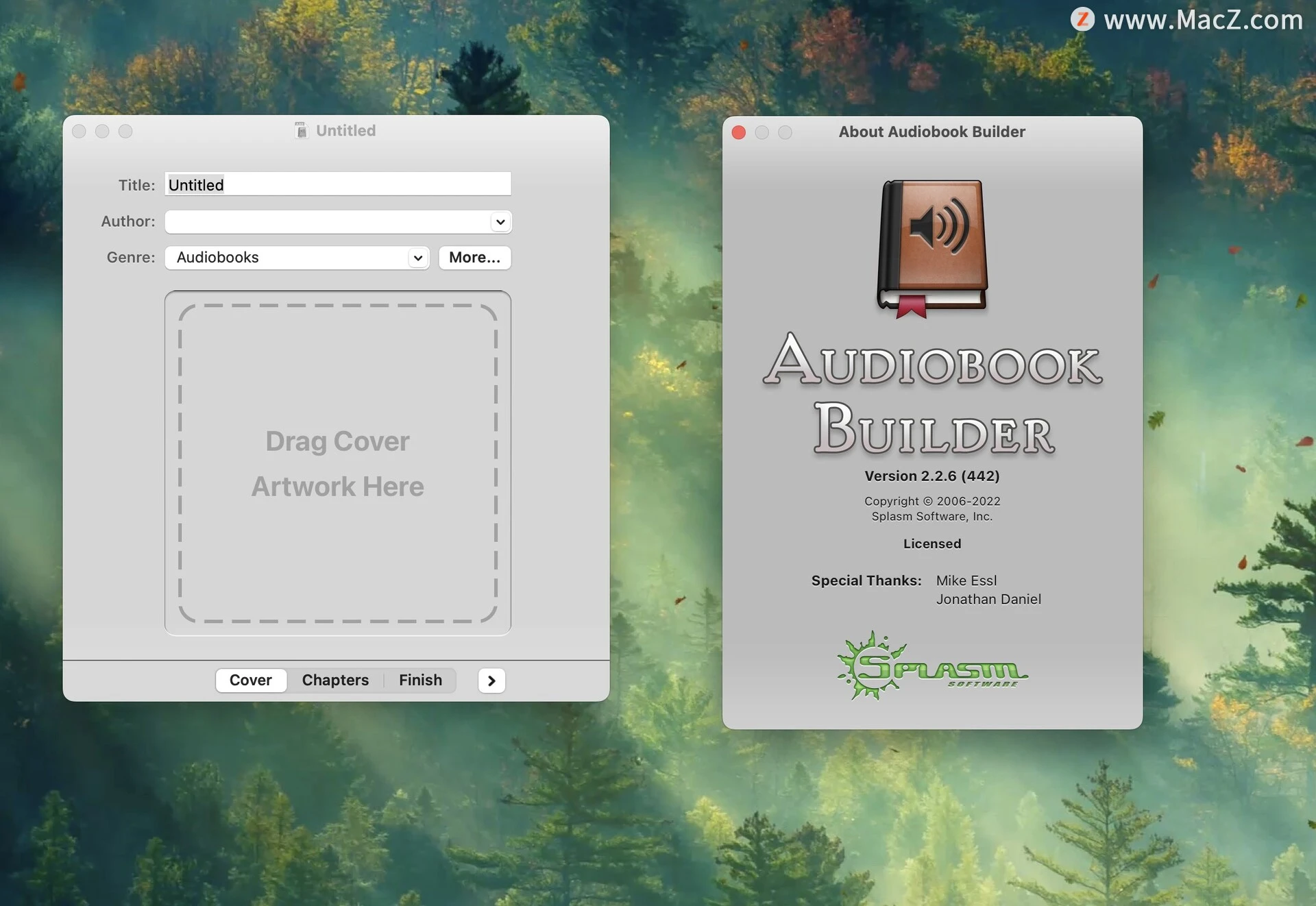Click the Splasm Software, Inc. text
The height and width of the screenshot is (906, 1316).
coord(932,516)
